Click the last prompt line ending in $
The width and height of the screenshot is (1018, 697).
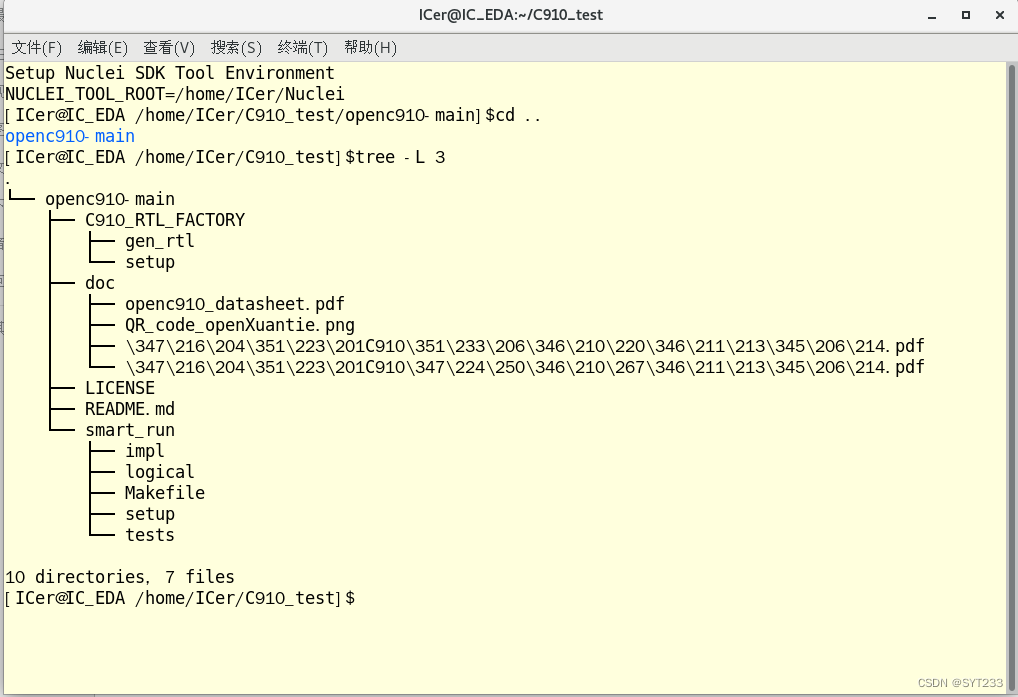[180, 598]
